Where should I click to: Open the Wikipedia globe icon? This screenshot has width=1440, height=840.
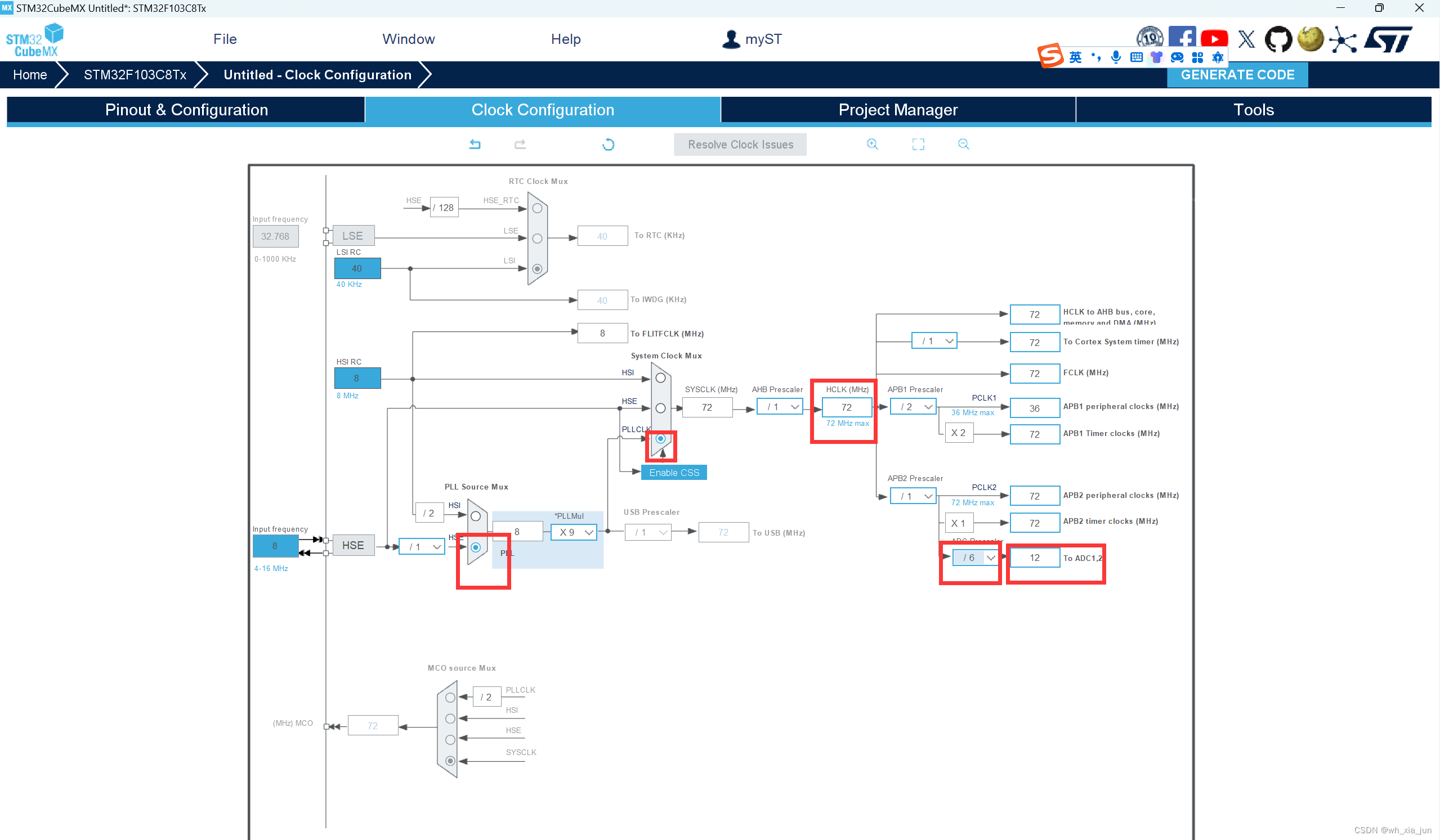1311,39
